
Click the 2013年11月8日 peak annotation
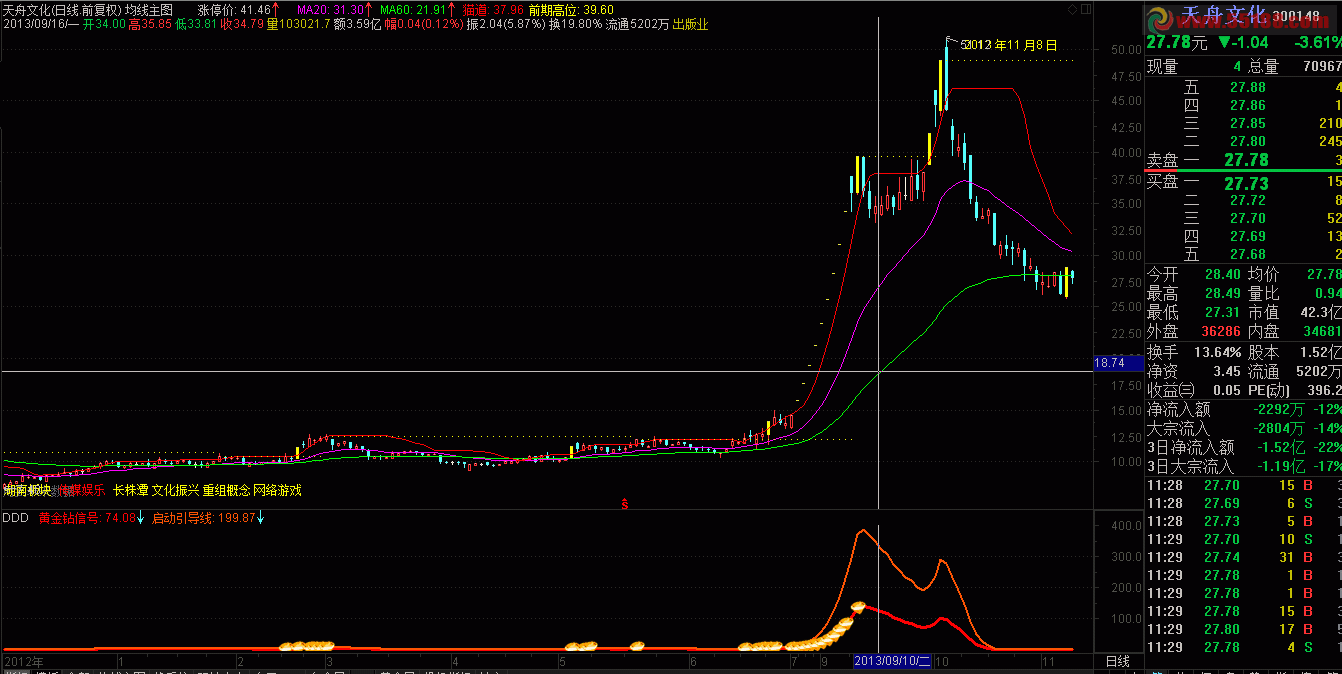point(1009,45)
